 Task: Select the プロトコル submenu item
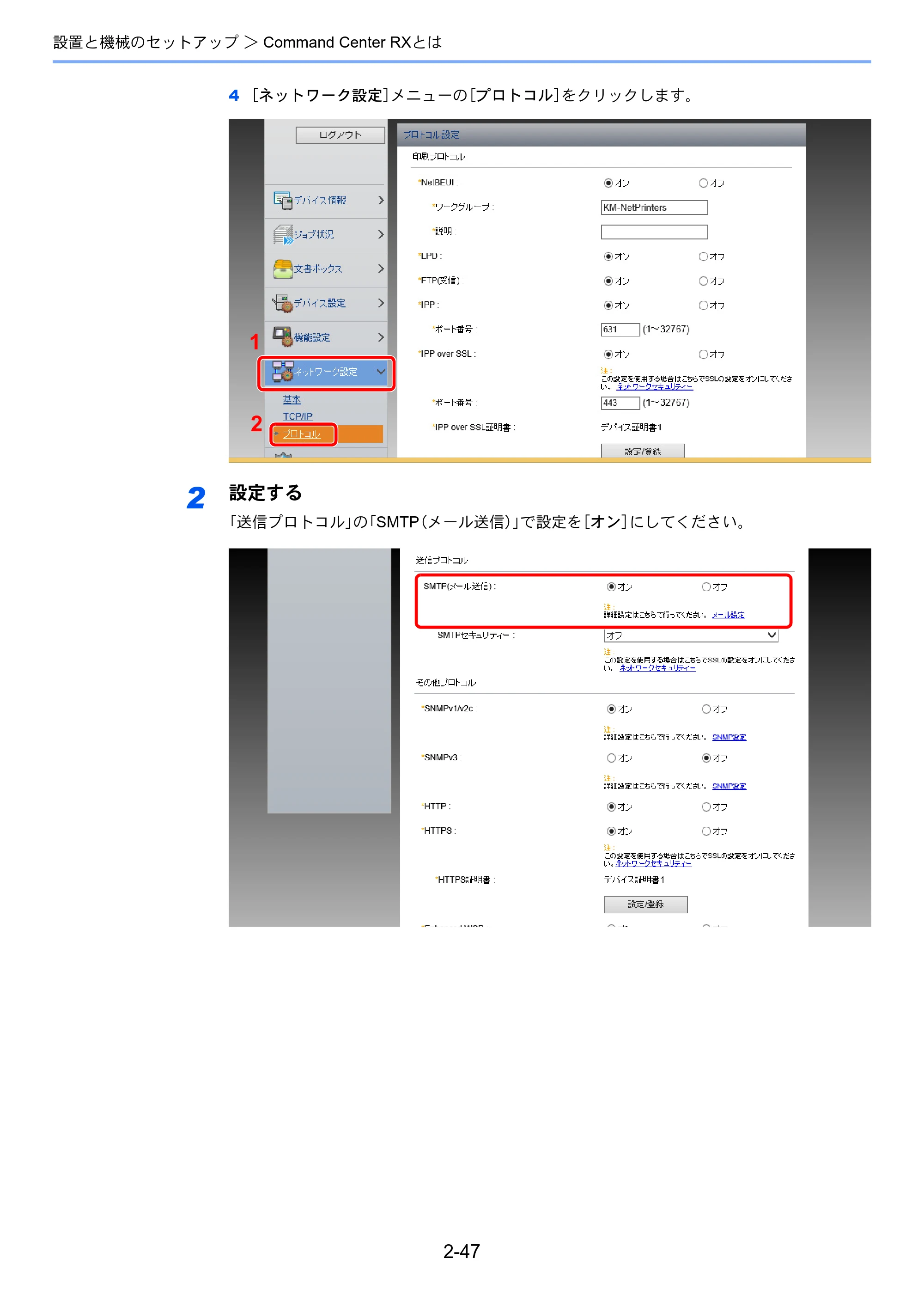[302, 434]
